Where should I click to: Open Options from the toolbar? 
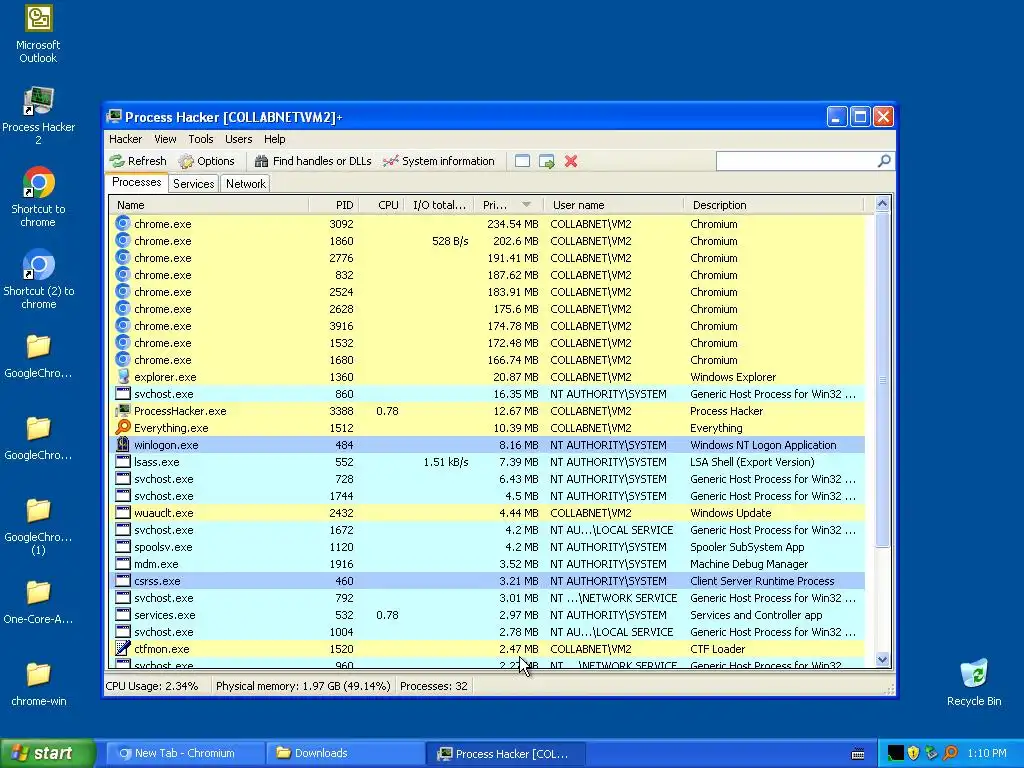click(x=206, y=161)
